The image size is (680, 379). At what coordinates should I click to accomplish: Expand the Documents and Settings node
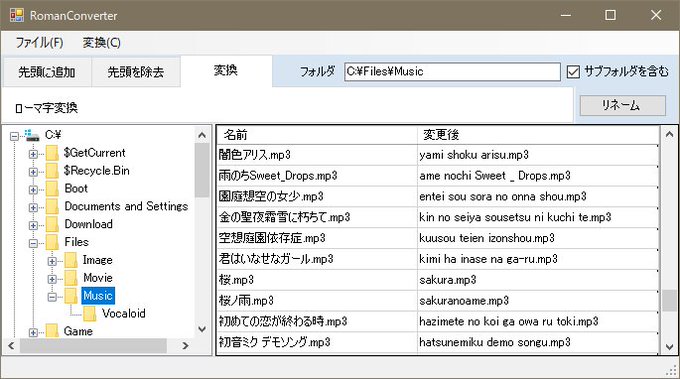[x=33, y=207]
